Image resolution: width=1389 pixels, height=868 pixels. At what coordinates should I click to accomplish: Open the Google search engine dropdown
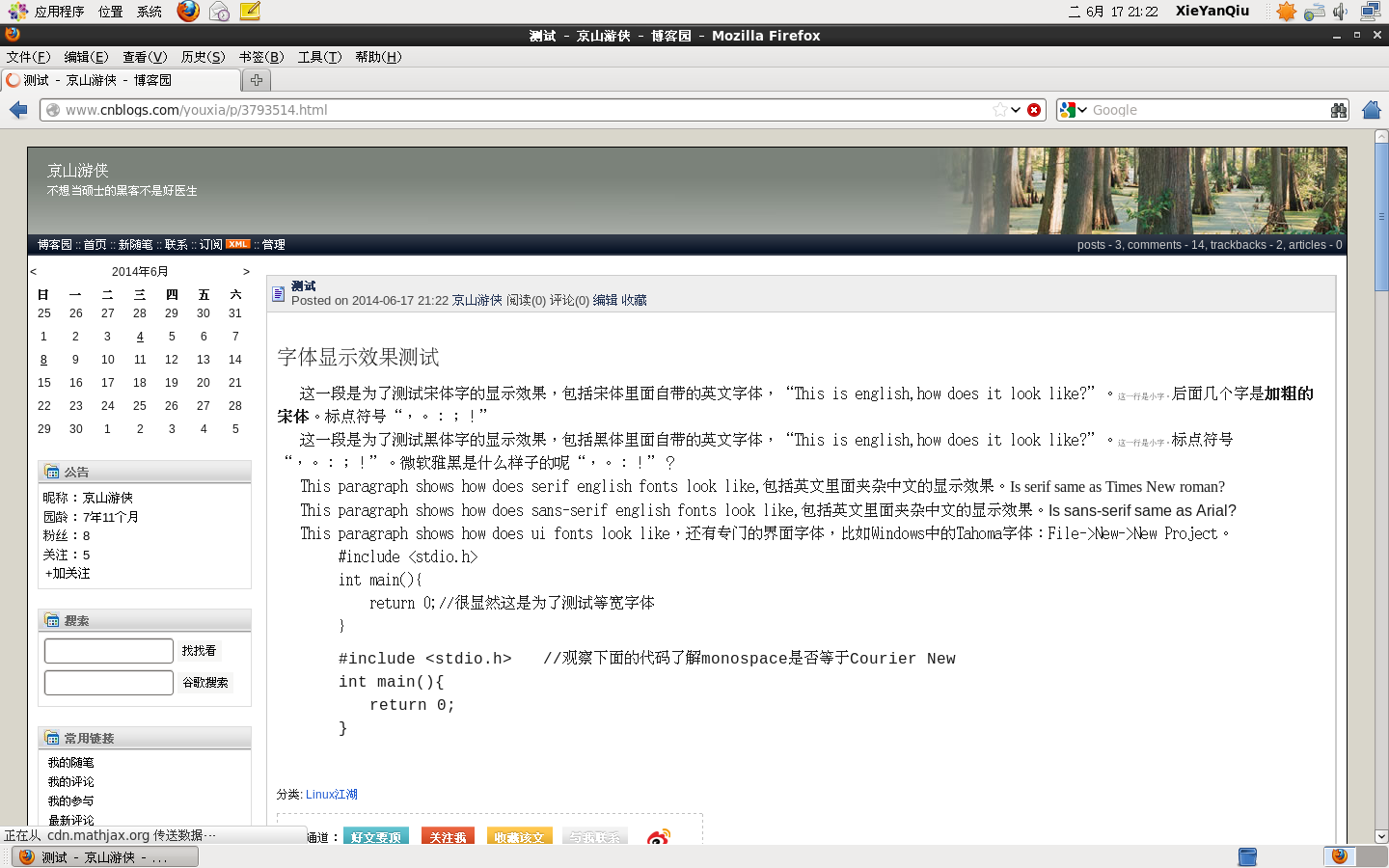click(1073, 110)
